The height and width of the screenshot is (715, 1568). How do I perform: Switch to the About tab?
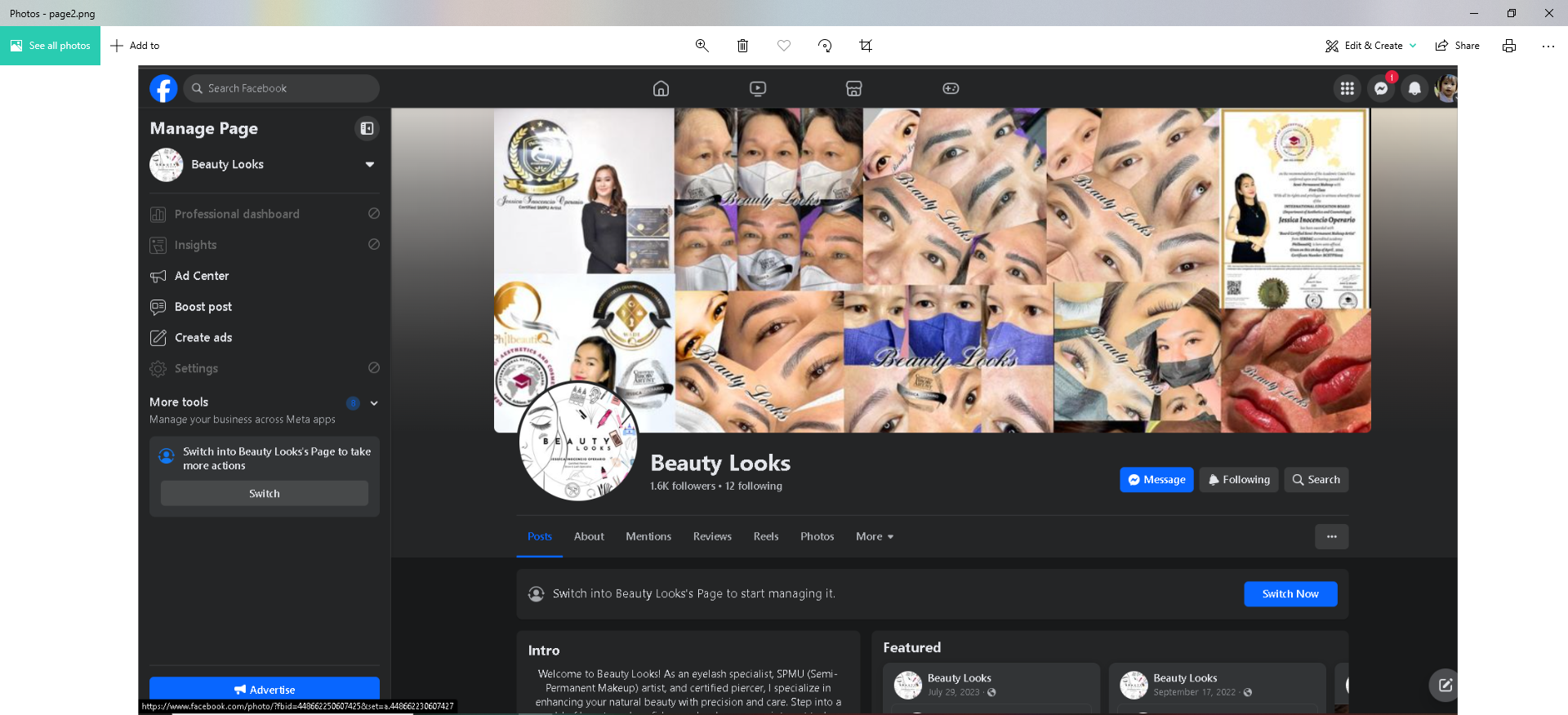[589, 536]
